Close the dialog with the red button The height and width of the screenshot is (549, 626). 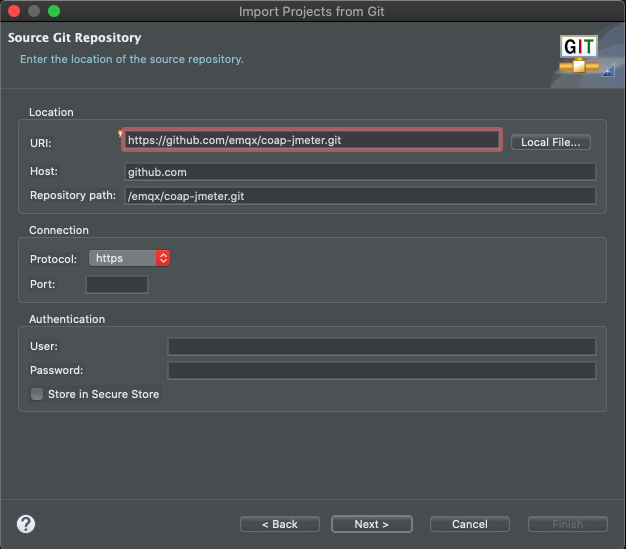(14, 11)
